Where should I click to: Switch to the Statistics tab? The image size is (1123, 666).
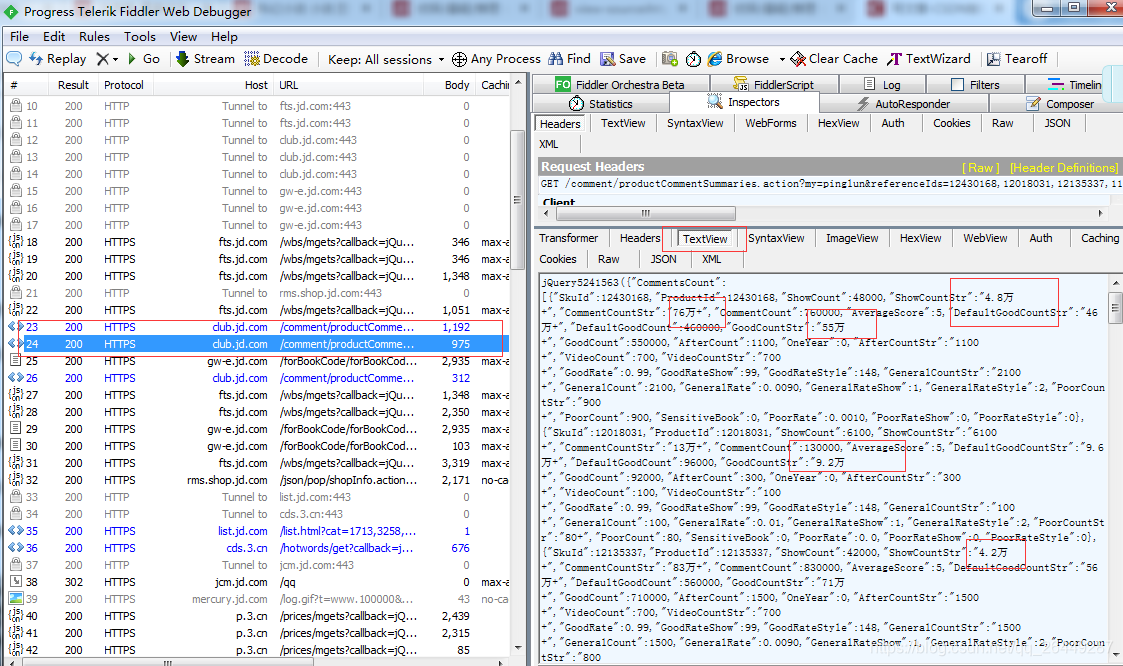click(x=601, y=104)
